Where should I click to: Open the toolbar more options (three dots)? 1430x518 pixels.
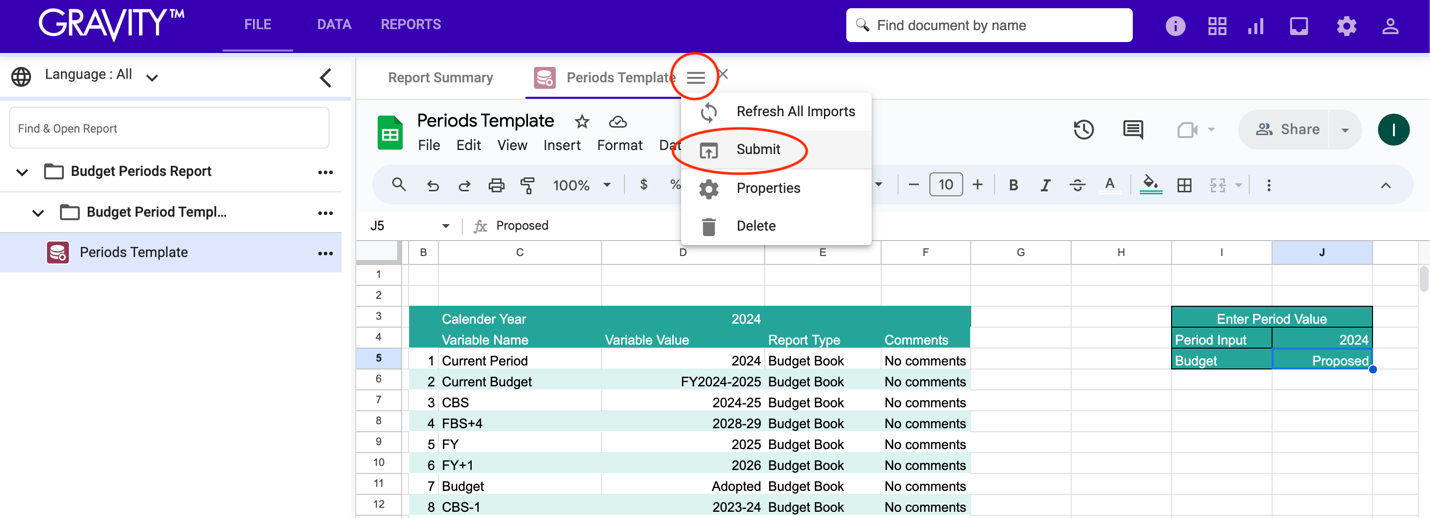point(1269,185)
